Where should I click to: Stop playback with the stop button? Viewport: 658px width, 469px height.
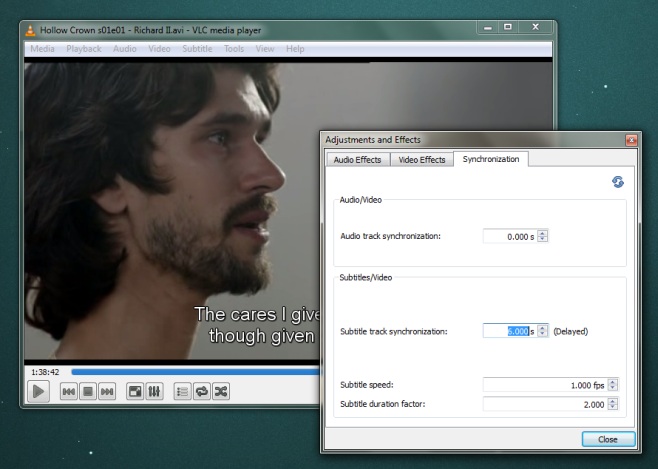click(x=88, y=391)
